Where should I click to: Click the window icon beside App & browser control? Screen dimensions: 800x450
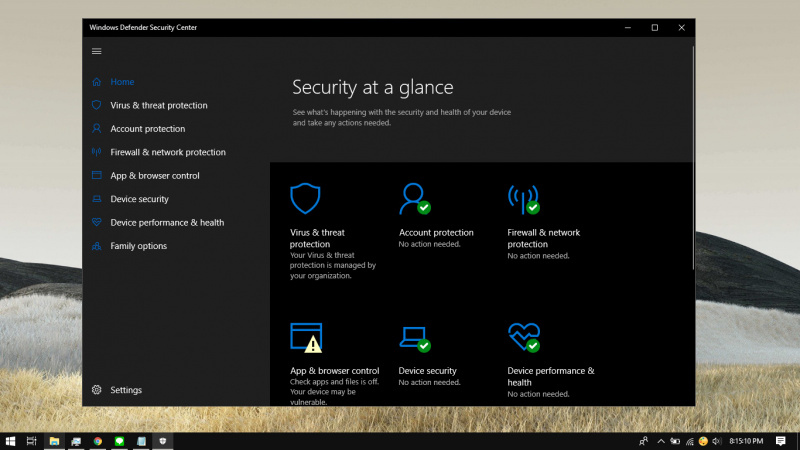click(96, 176)
